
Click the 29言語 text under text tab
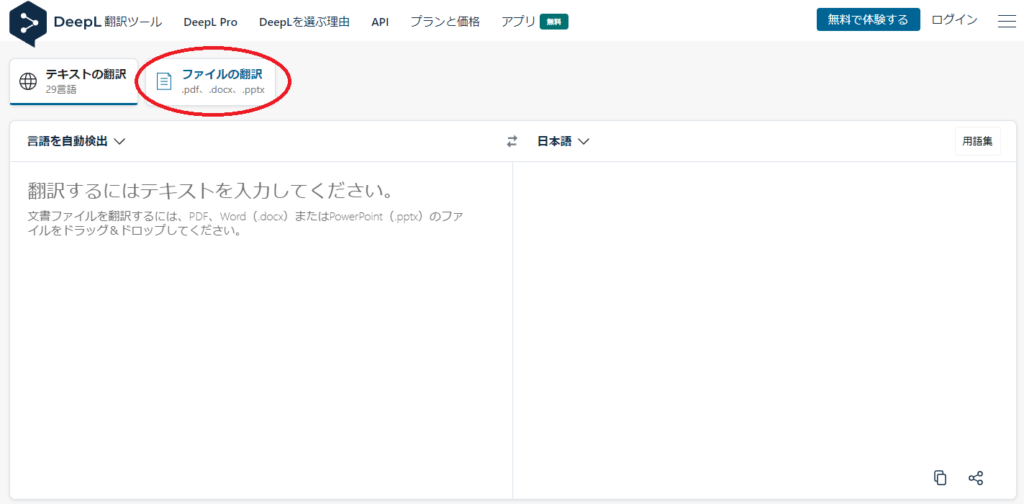click(61, 89)
